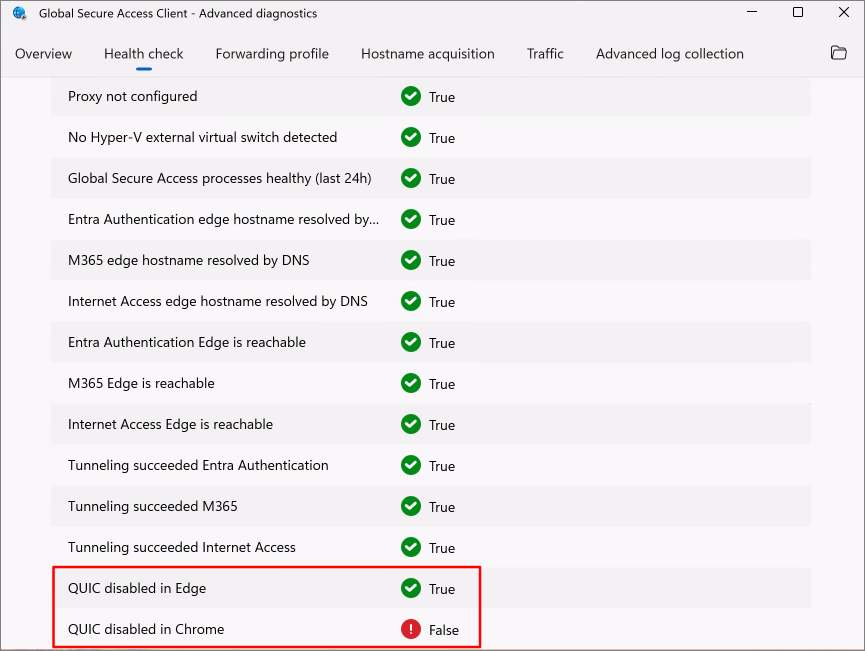Click check icon for Entra Authentication Edge reachable
The image size is (865, 651).
pos(410,343)
